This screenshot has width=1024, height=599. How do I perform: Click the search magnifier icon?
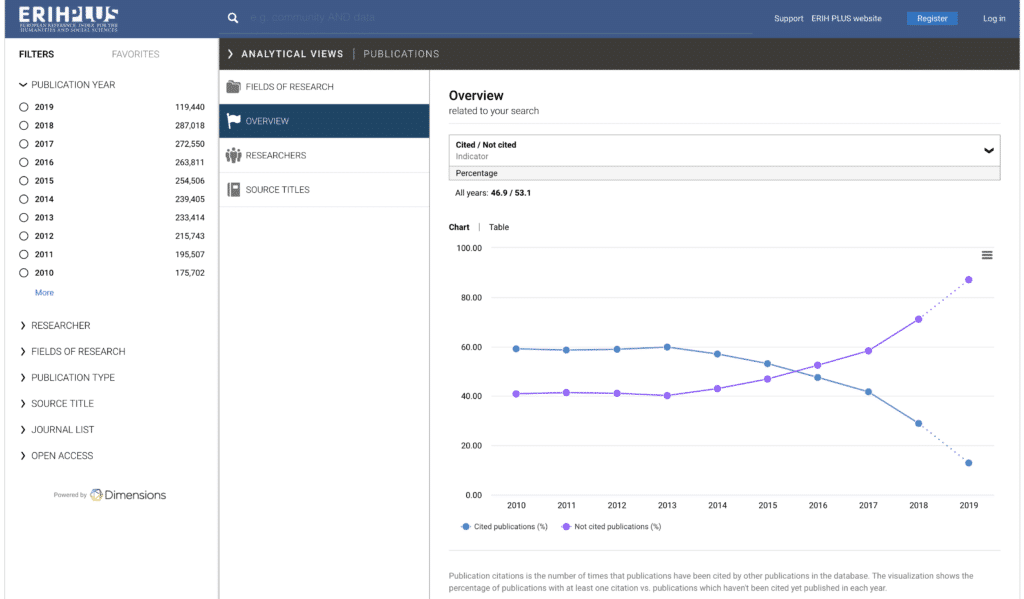(233, 18)
